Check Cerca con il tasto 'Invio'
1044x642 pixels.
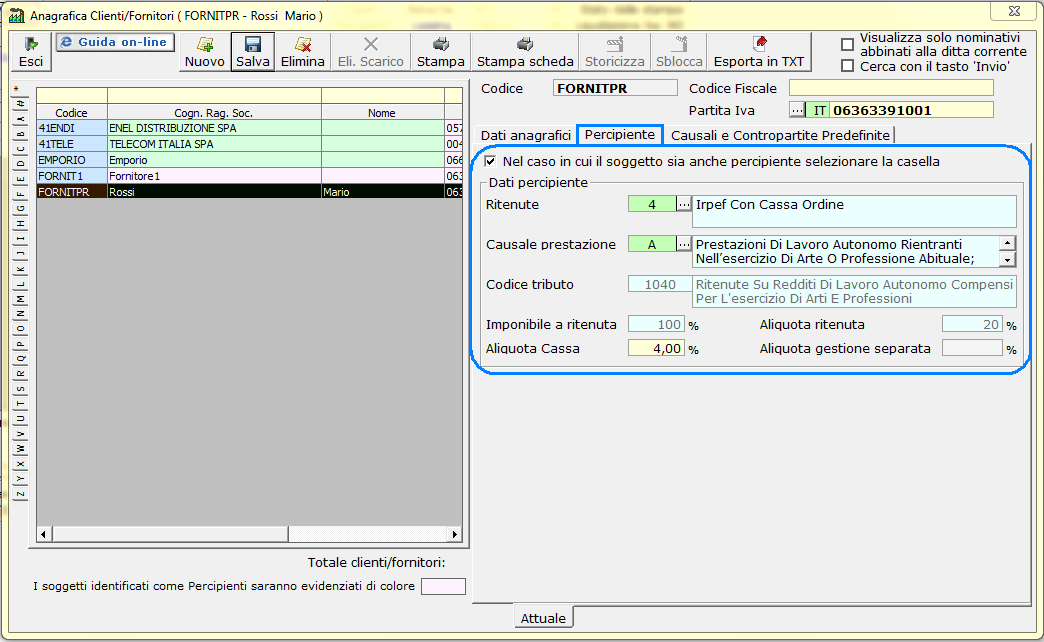848,66
